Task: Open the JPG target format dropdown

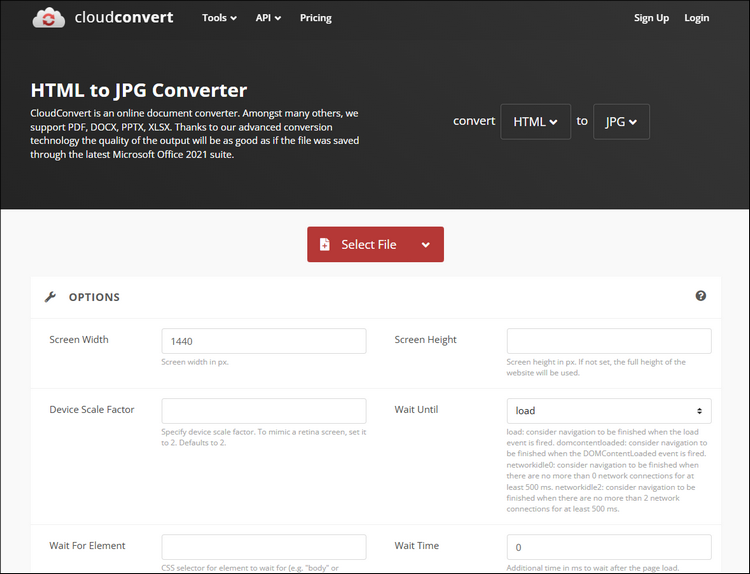Action: 621,121
